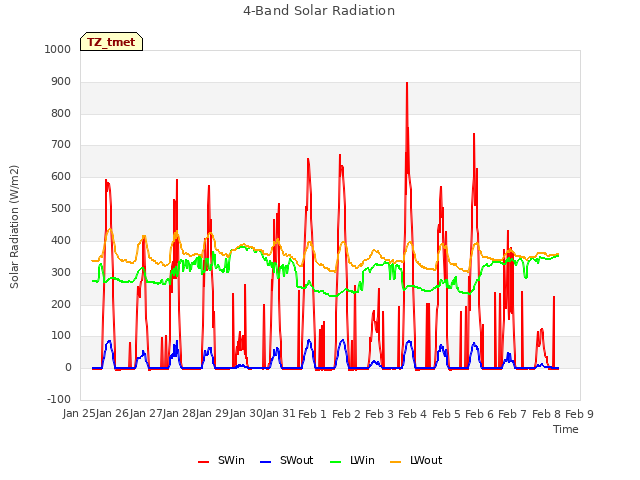The width and height of the screenshot is (640, 480).
Task: Click the SWin peak near 740 on Feb 6
Action: 474,134
